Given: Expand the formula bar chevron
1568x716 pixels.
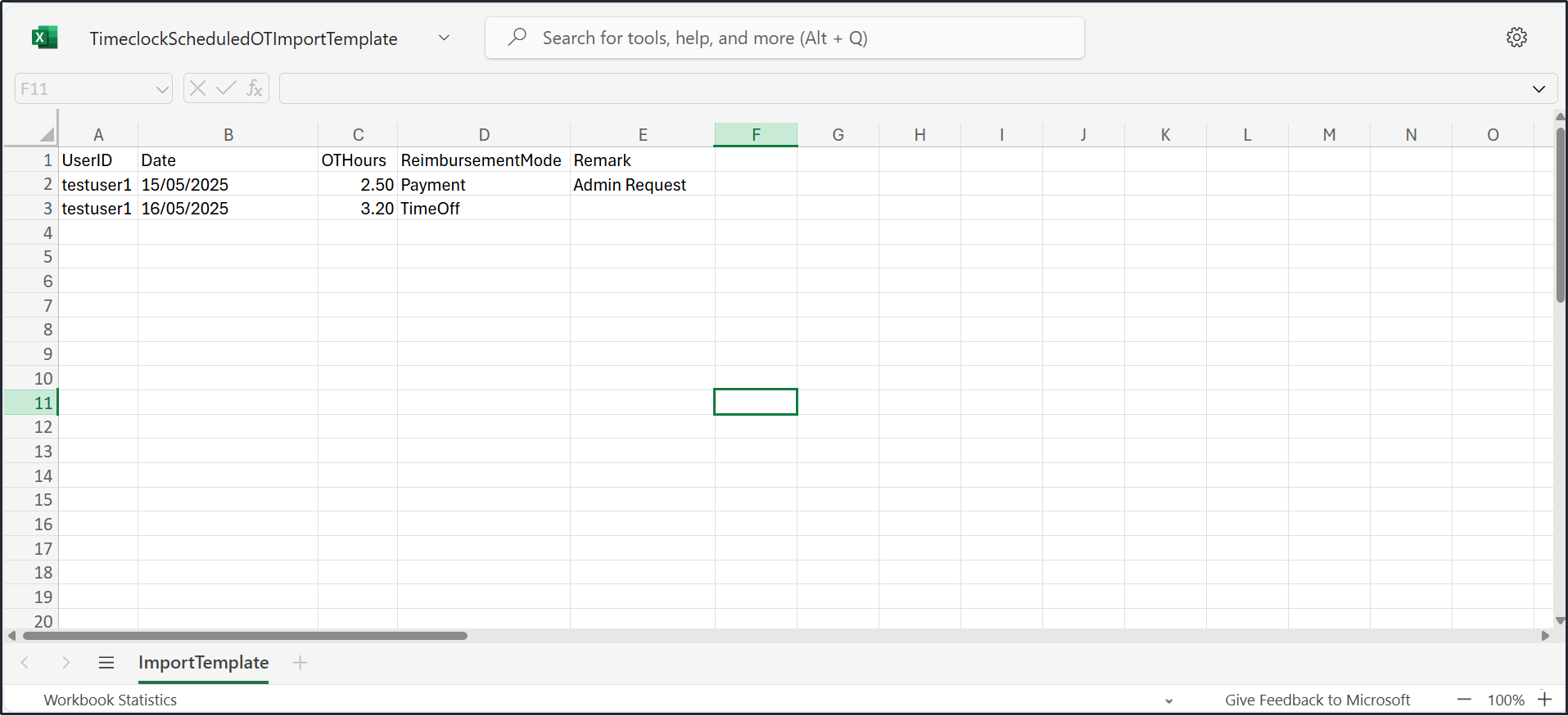Looking at the screenshot, I should (1539, 89).
